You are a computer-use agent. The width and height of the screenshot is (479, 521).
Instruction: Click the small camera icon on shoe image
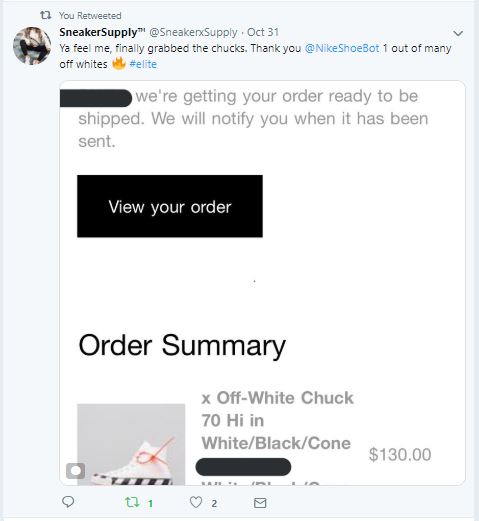click(x=75, y=471)
